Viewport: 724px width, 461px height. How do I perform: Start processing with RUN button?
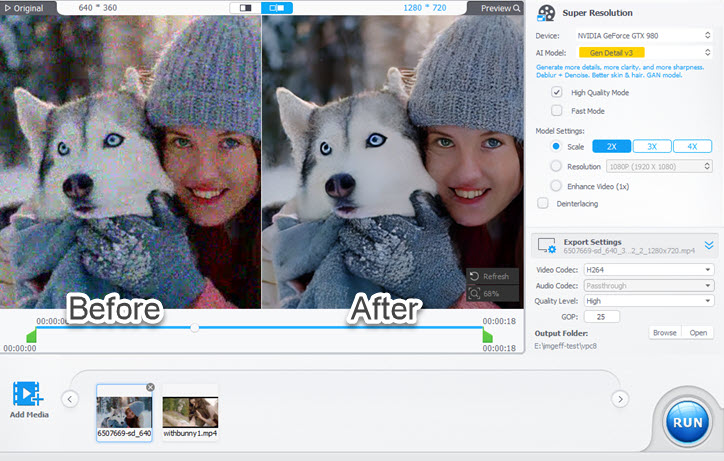[687, 423]
